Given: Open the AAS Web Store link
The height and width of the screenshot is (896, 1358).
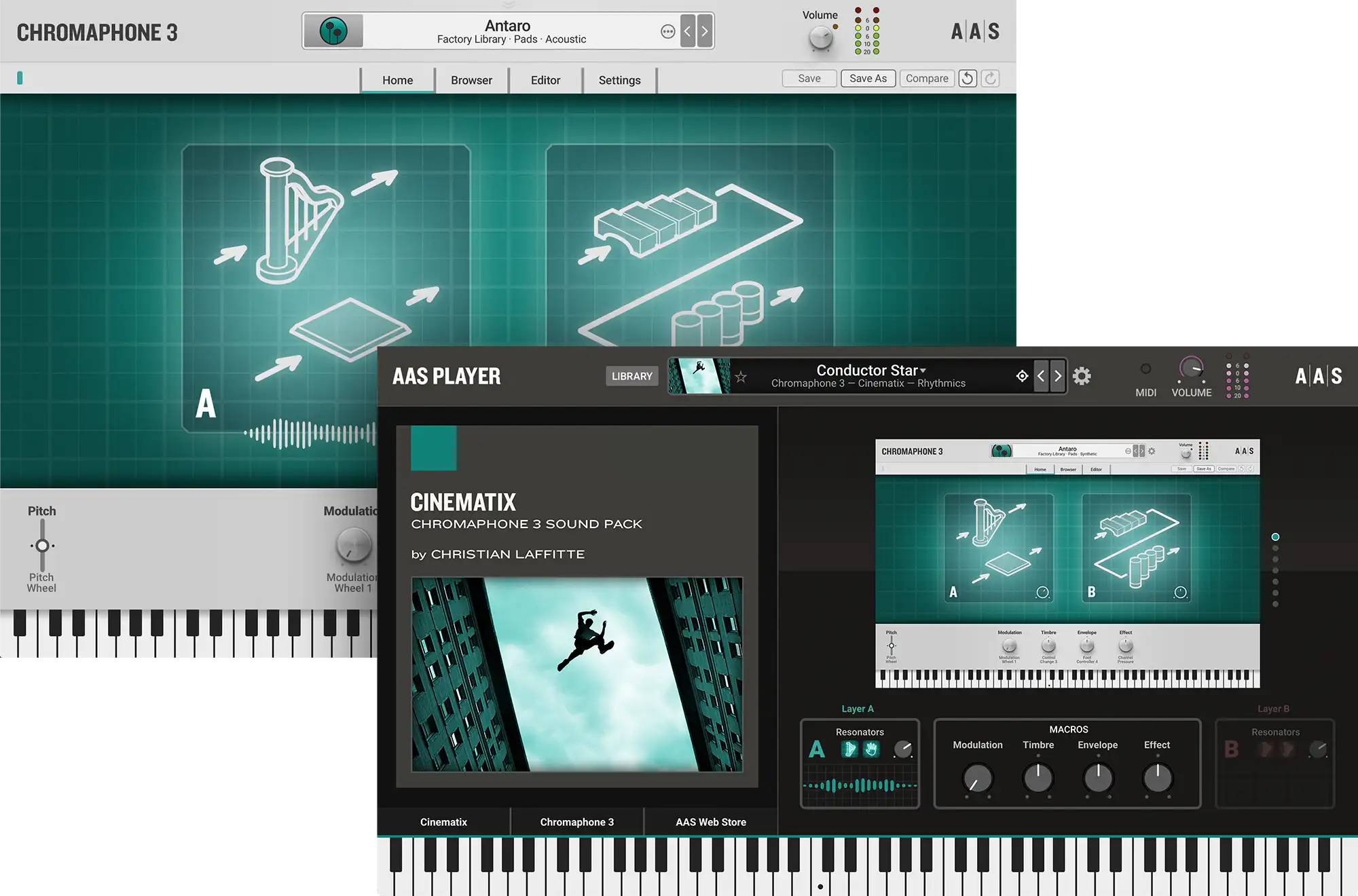Looking at the screenshot, I should point(711,822).
